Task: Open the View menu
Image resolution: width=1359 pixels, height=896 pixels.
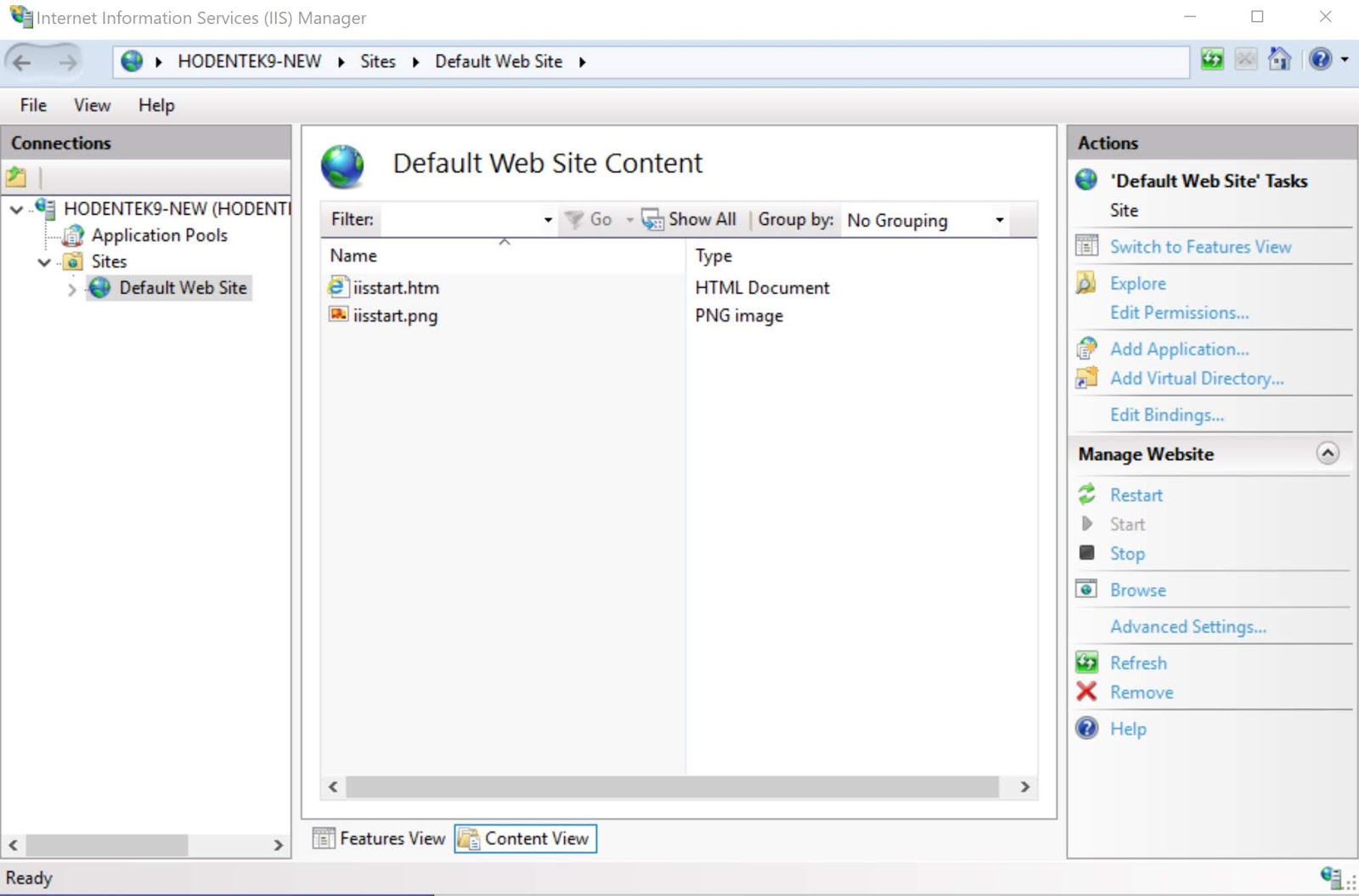Action: point(91,105)
